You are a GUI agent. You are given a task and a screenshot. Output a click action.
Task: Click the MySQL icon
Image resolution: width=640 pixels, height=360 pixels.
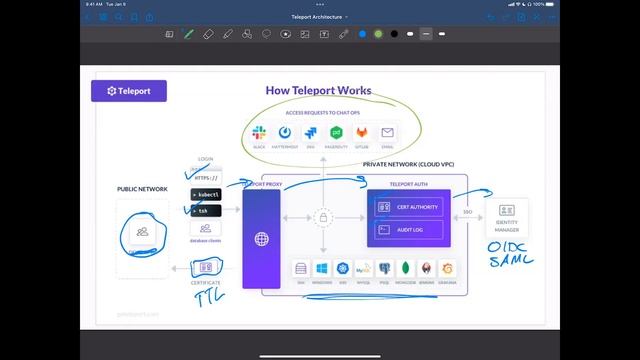pos(363,269)
